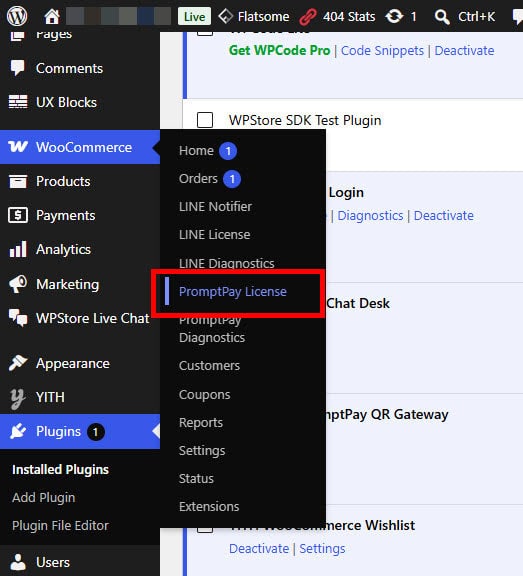Open WooCommerce Settings submenu item
This screenshot has width=523, height=576.
coord(202,450)
